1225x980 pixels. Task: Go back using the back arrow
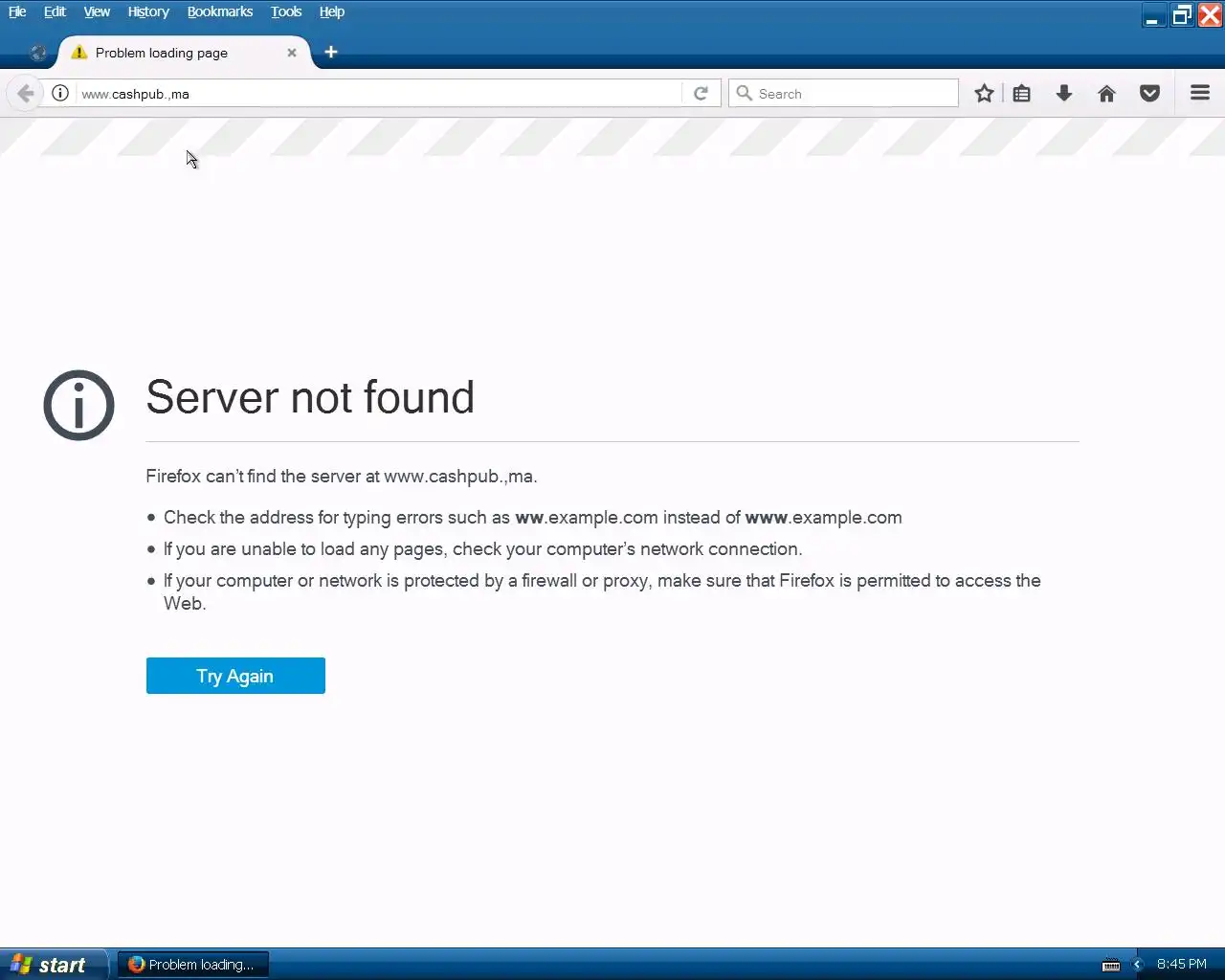coord(26,93)
